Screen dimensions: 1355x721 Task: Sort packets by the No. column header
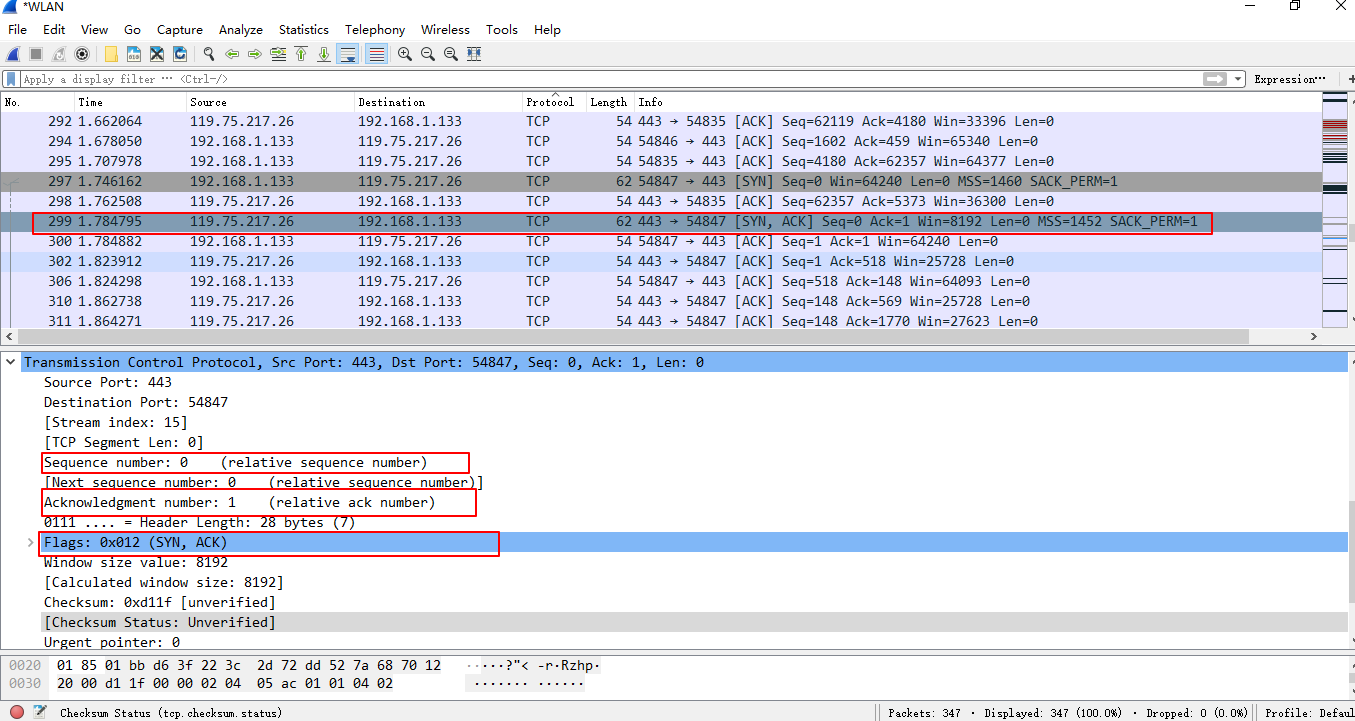(x=38, y=102)
